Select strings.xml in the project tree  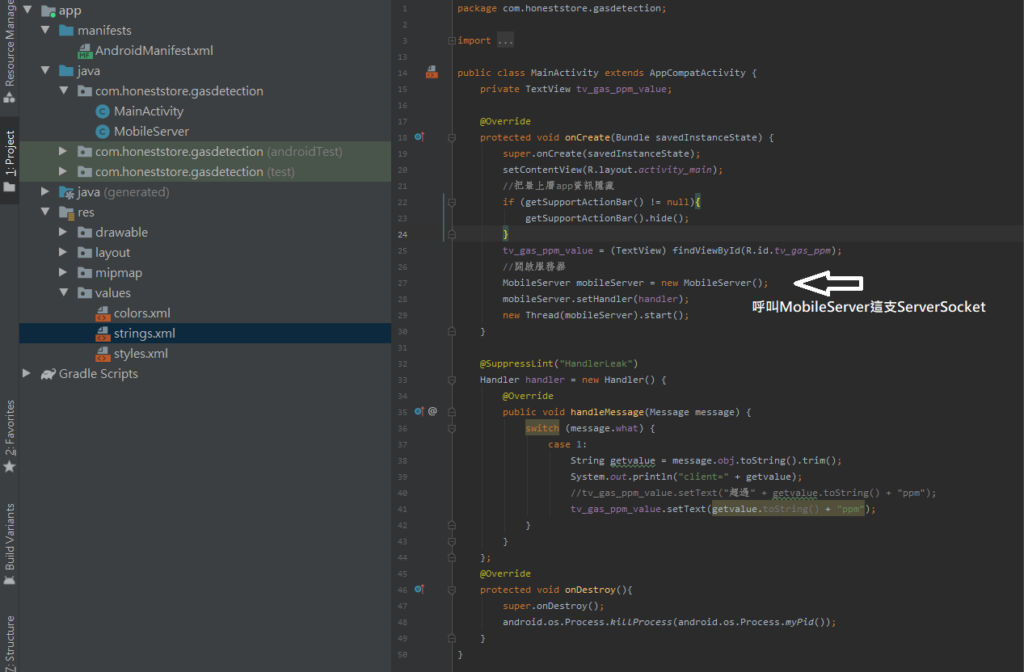pyautogui.click(x=144, y=333)
